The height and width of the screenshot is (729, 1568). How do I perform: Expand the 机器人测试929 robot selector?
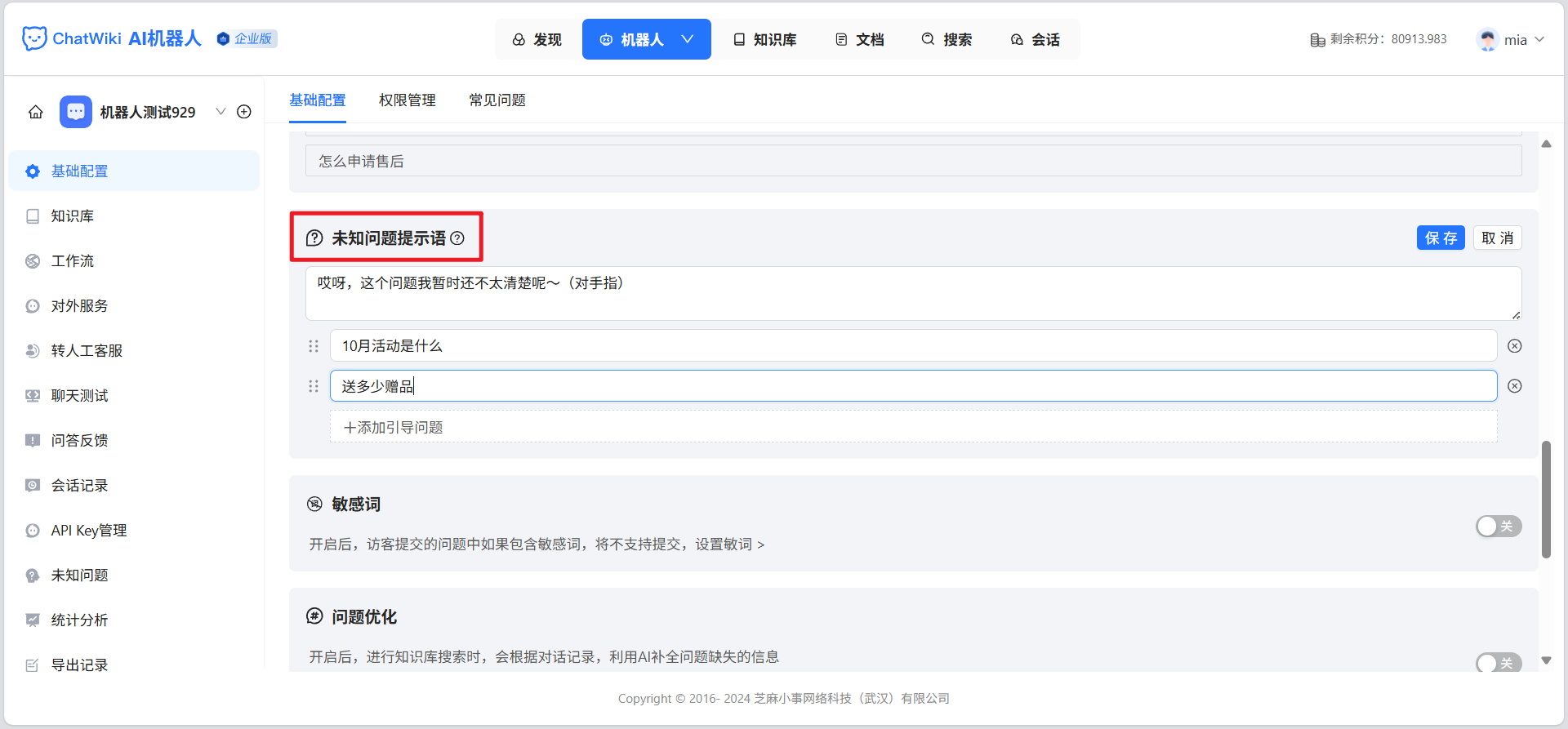tap(220, 112)
